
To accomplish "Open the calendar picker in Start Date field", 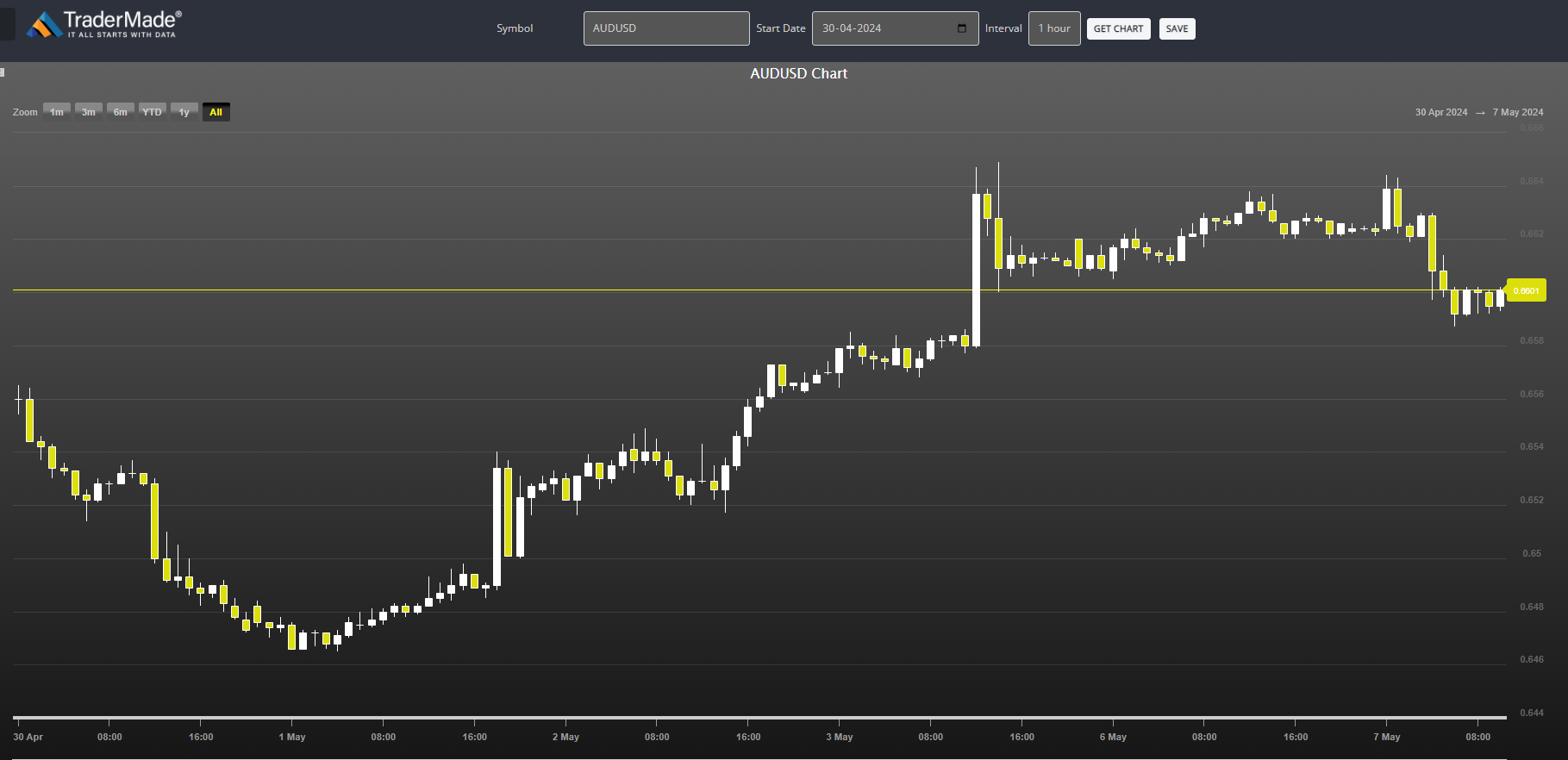I will tap(962, 28).
